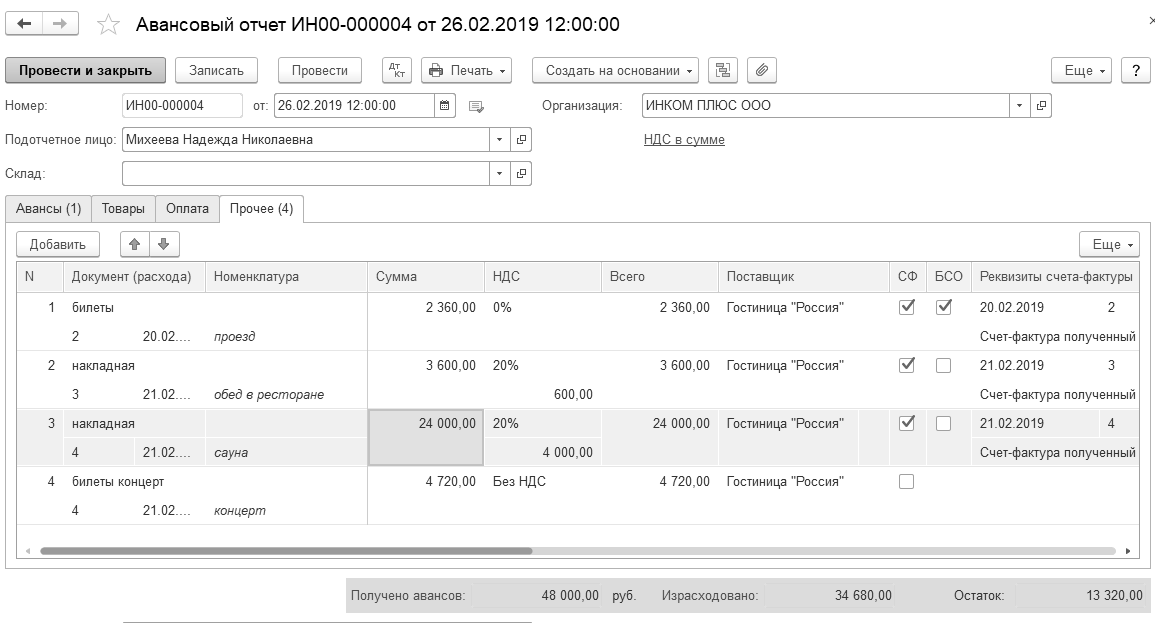The width and height of the screenshot is (1155, 623).
Task: Click date field 26.02.2019 12:00:00
Action: (x=354, y=105)
